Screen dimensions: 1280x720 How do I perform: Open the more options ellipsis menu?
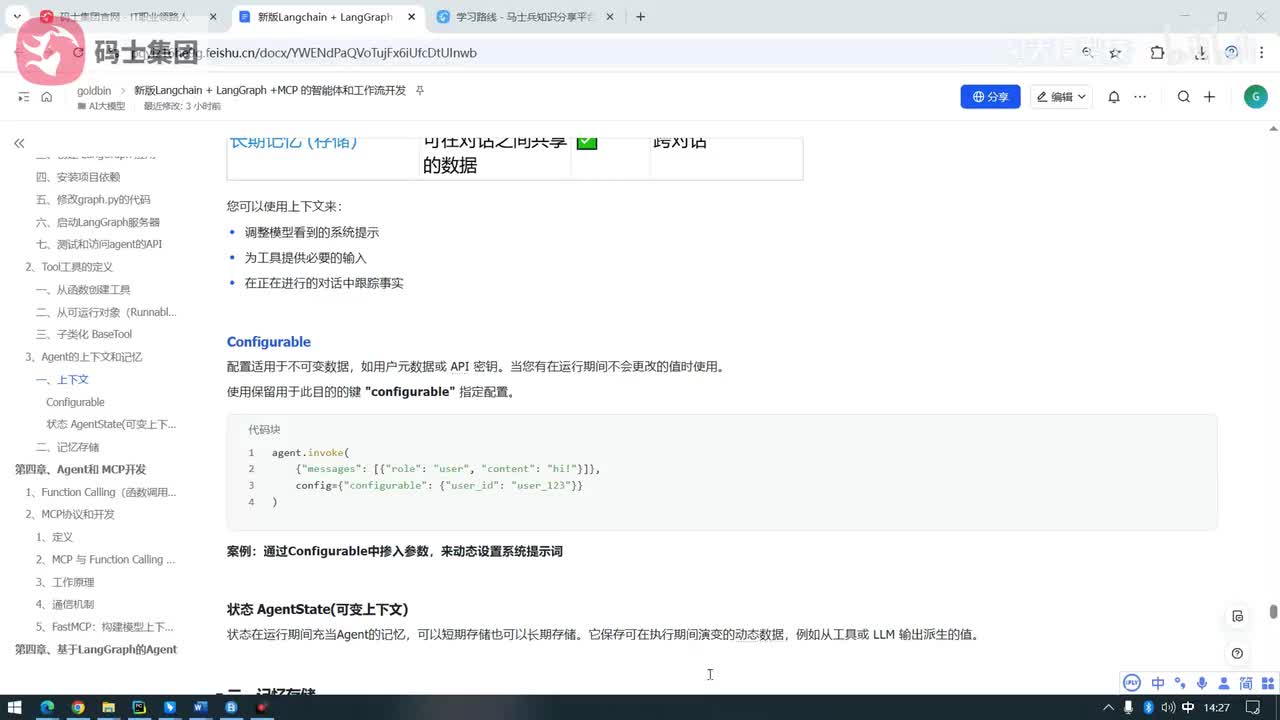coord(1141,97)
